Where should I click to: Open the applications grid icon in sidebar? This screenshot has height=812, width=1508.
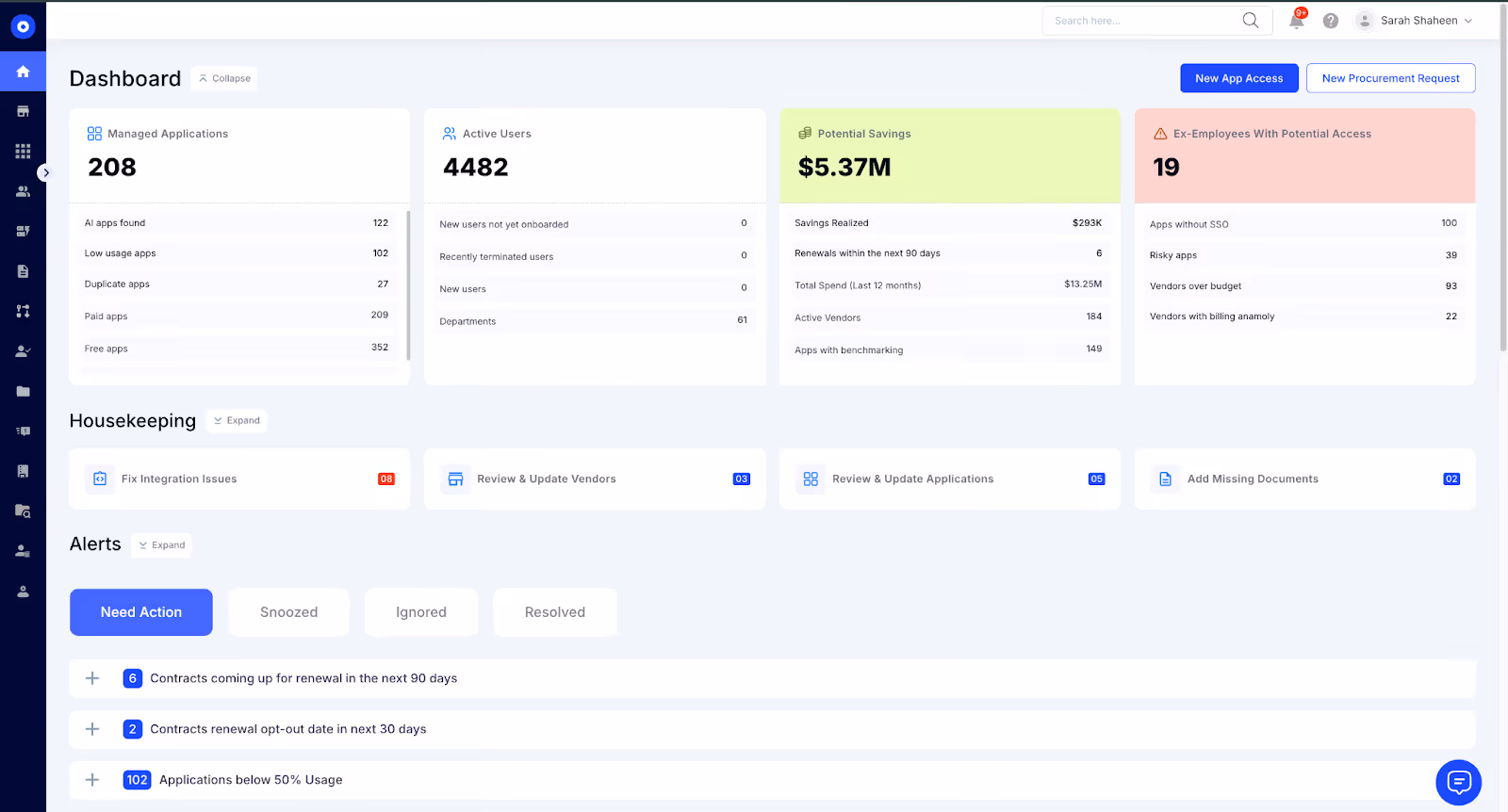point(23,152)
